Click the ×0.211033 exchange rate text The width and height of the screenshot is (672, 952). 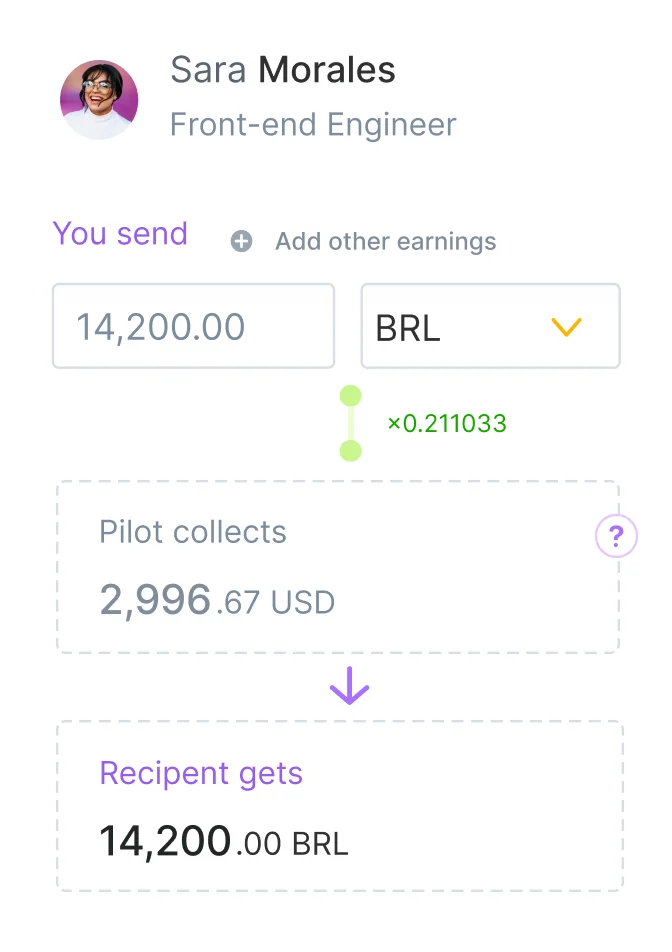click(x=447, y=424)
